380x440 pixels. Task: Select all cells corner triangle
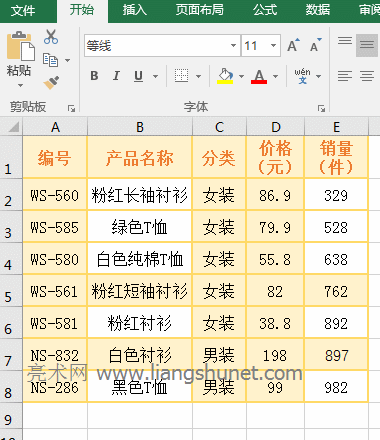pyautogui.click(x=13, y=127)
